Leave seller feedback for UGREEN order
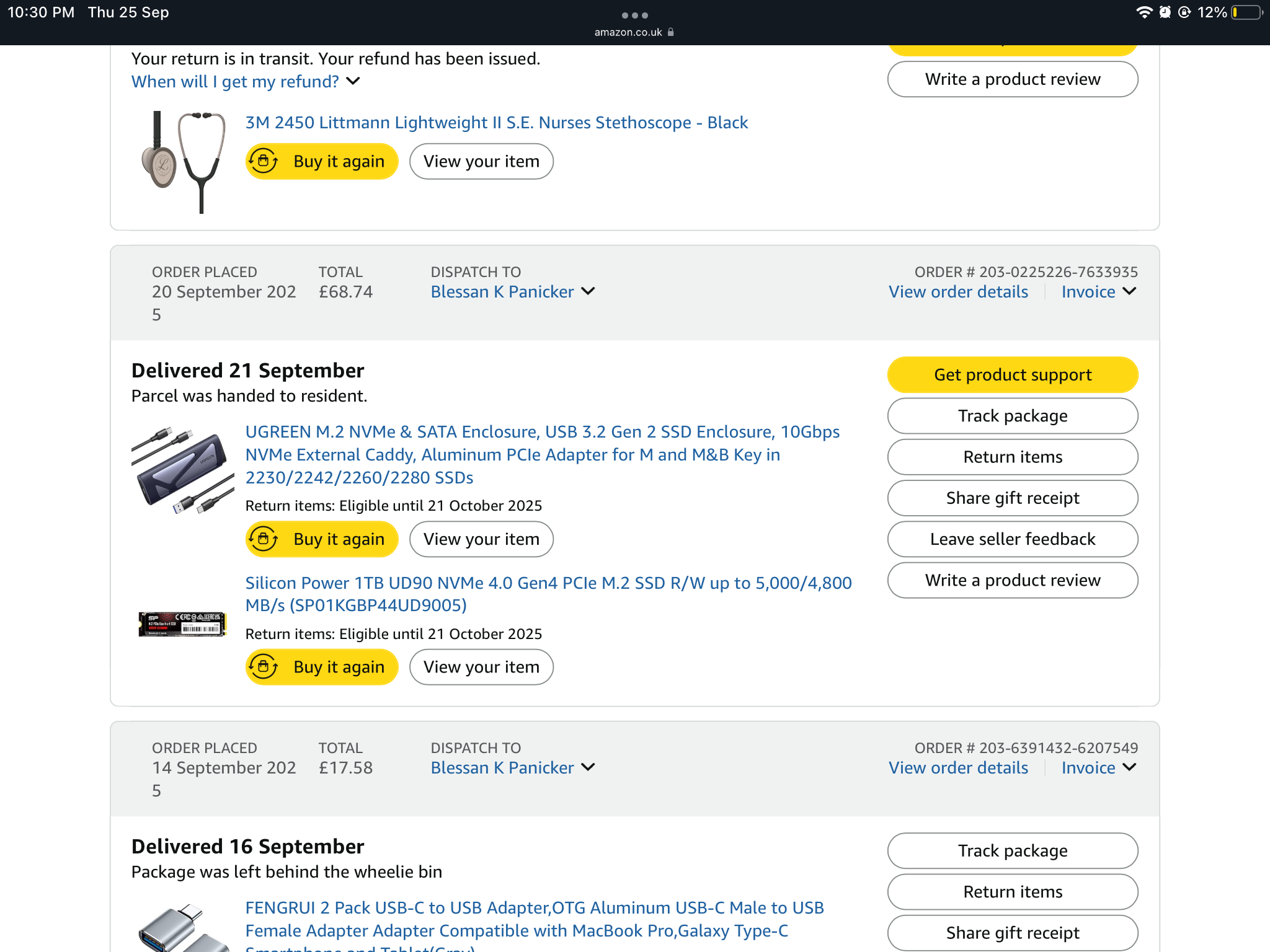 coord(1012,539)
